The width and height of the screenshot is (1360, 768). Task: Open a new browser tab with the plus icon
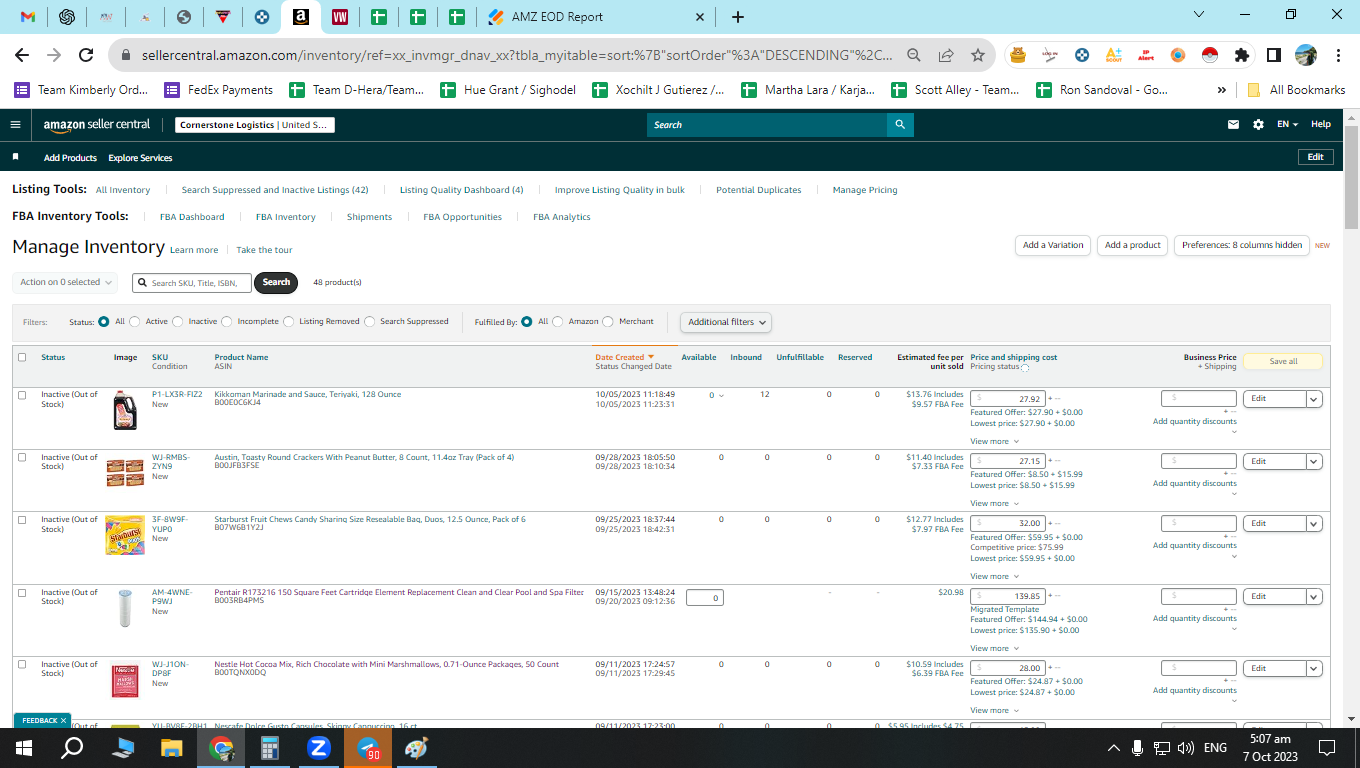click(x=738, y=17)
